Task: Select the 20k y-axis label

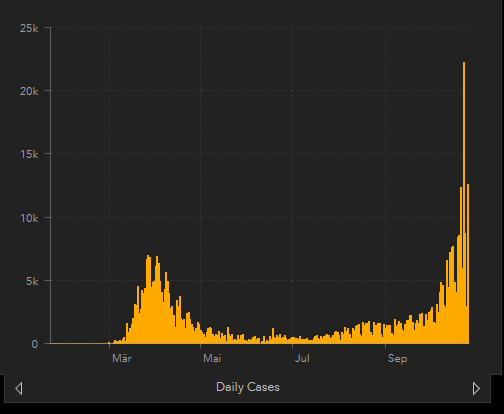Action: coord(29,91)
